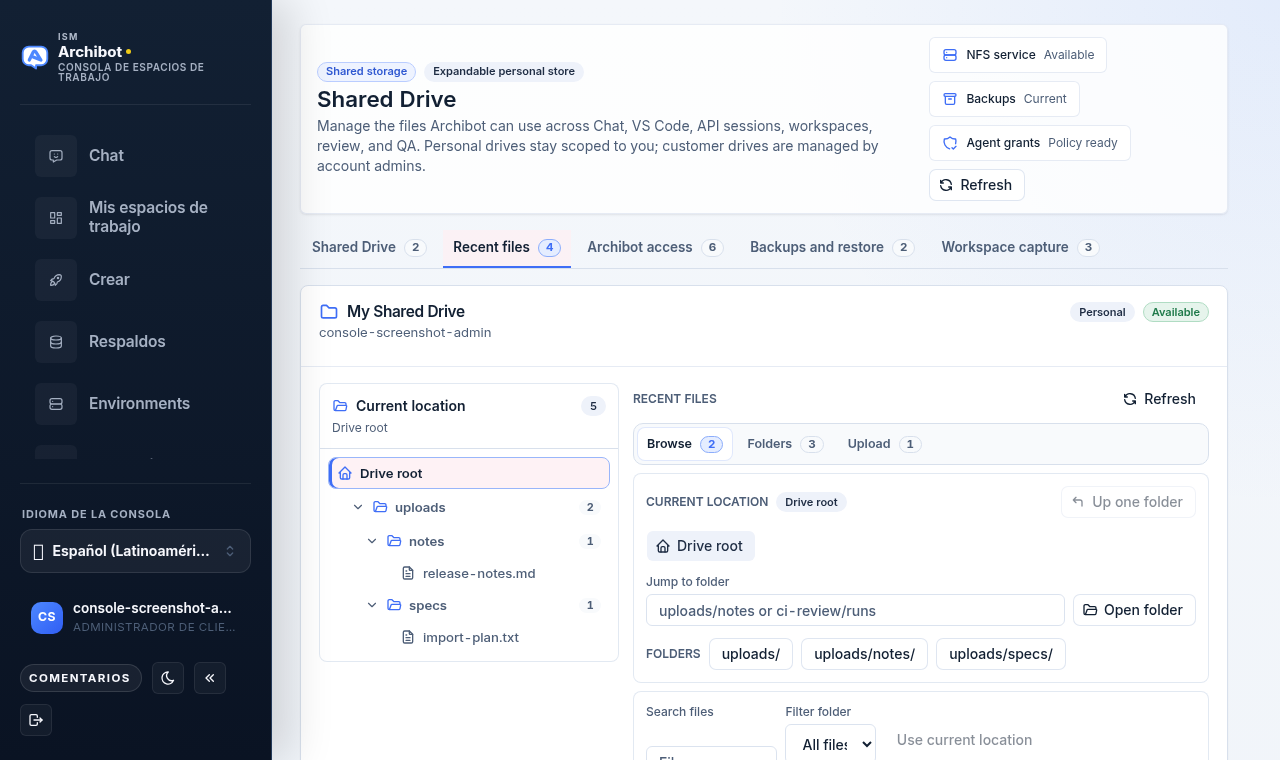1280x760 pixels.
Task: Click the CS user avatar
Action: [x=47, y=618]
